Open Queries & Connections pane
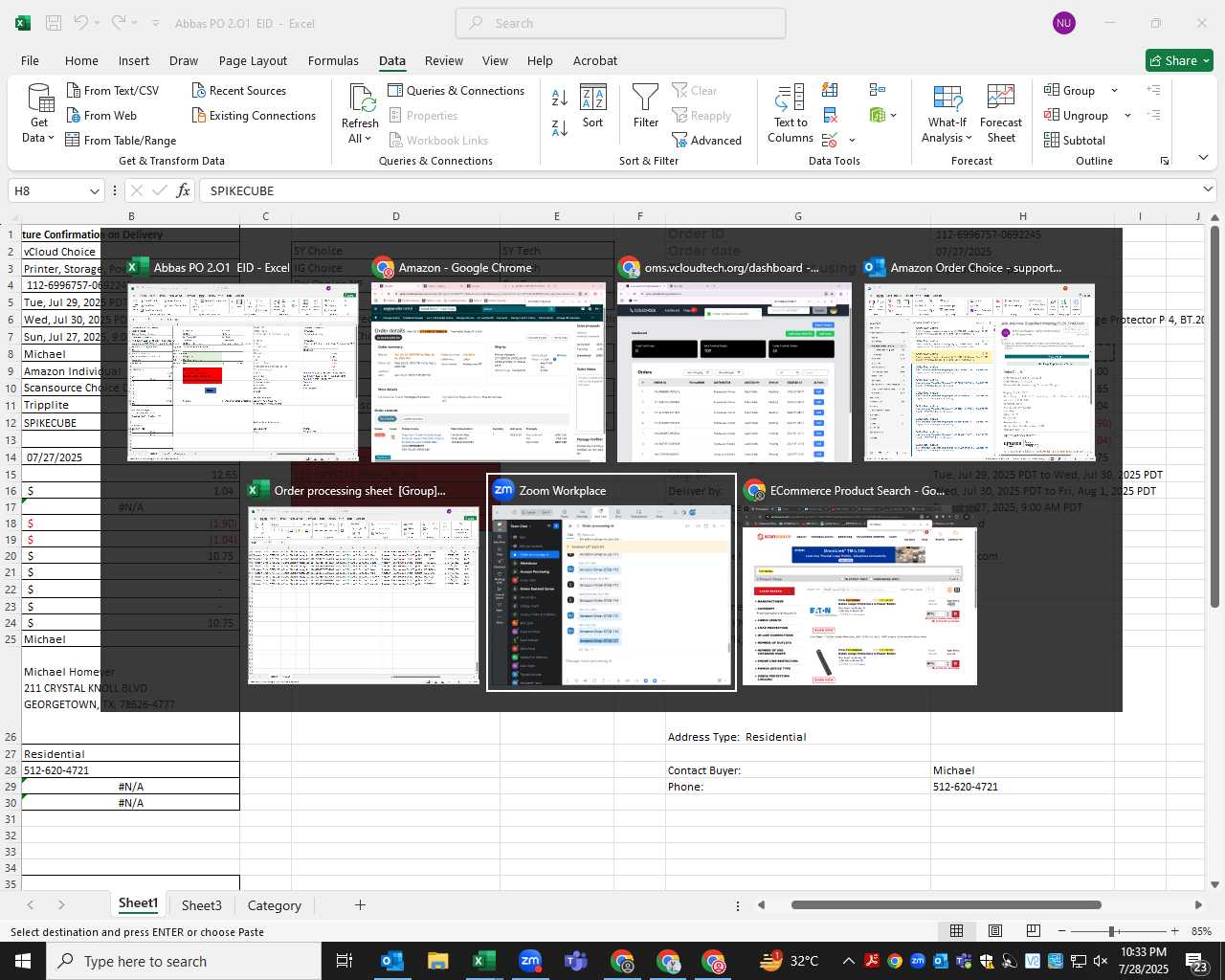This screenshot has height=980, width=1225. [x=457, y=90]
